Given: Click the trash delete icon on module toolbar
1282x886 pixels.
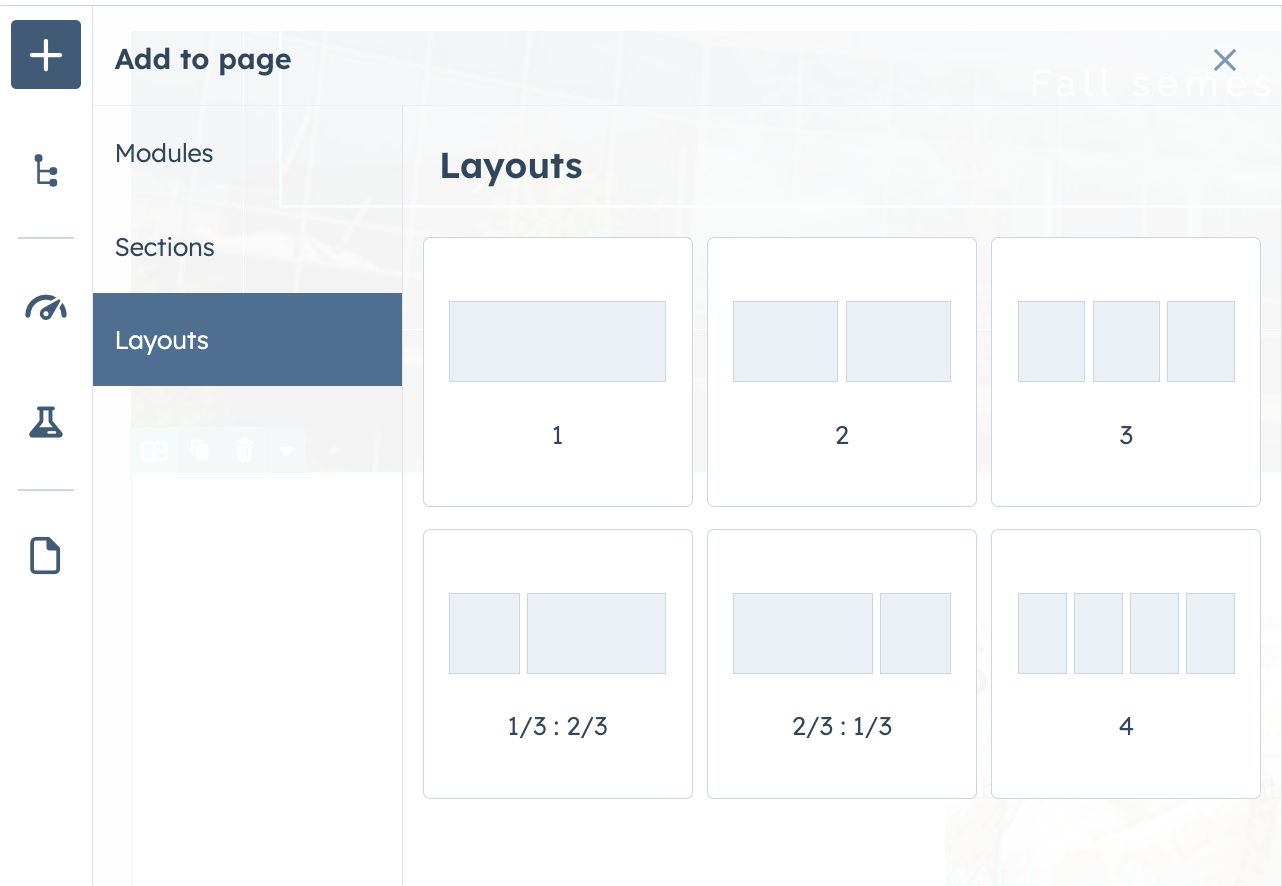Looking at the screenshot, I should click(x=245, y=450).
